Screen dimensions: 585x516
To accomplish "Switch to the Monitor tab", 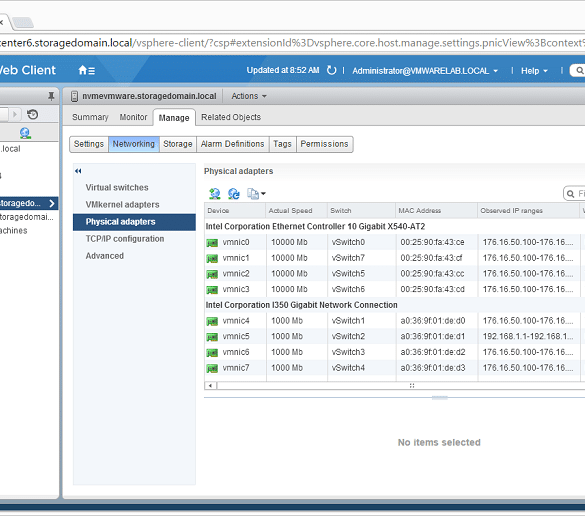I will (133, 117).
